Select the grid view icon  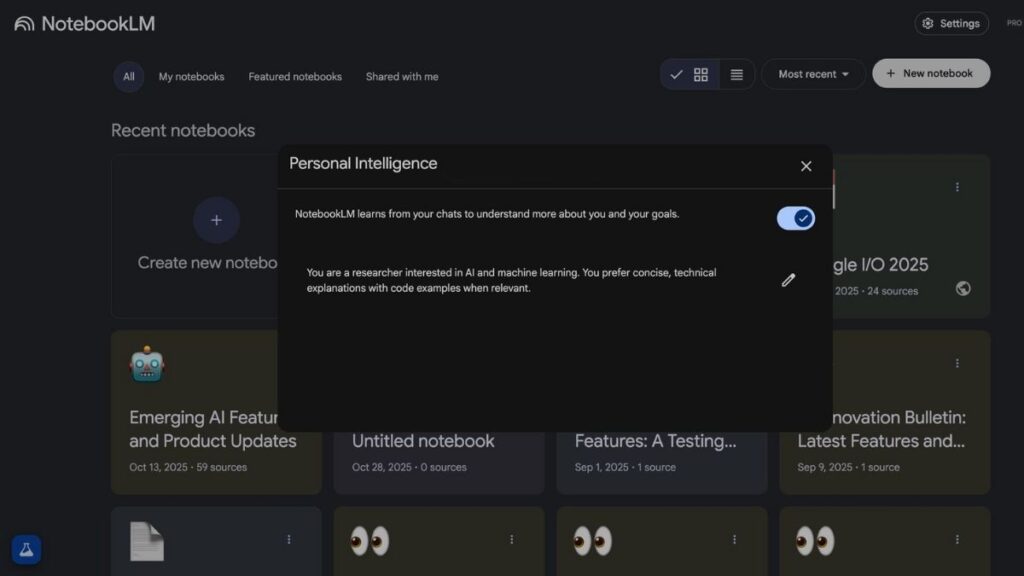point(700,73)
